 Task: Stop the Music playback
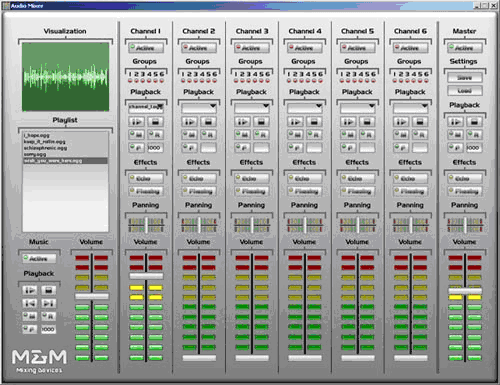tap(49, 290)
